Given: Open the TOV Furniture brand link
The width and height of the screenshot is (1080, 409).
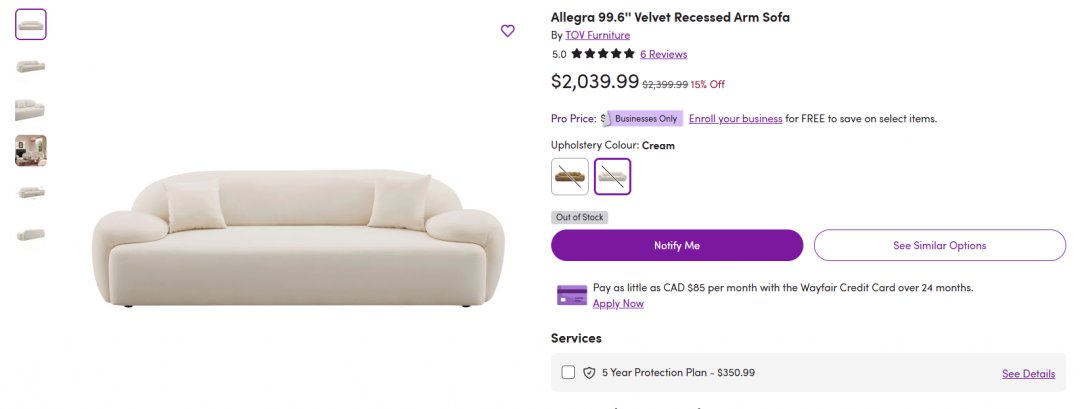Looking at the screenshot, I should pos(597,35).
